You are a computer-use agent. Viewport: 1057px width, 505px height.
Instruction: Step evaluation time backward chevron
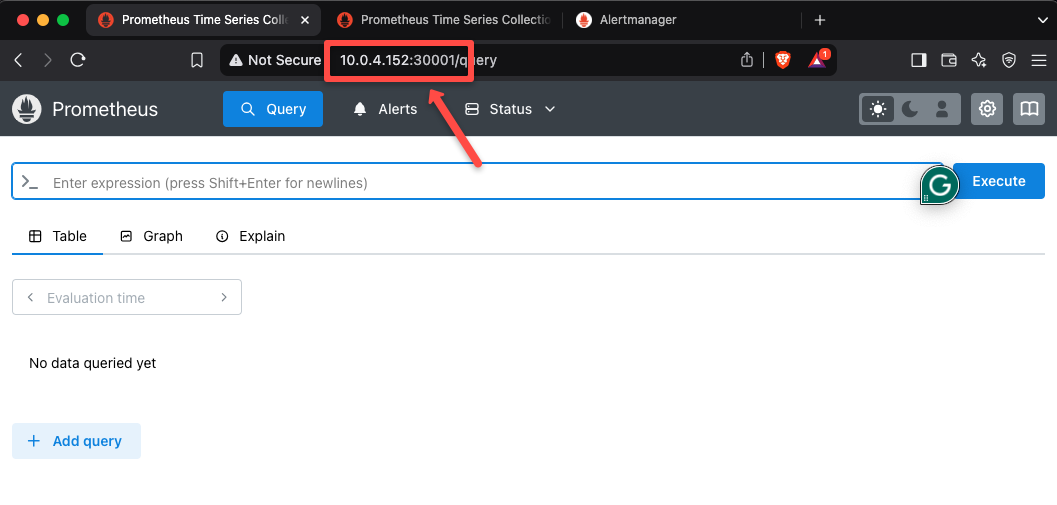click(30, 297)
